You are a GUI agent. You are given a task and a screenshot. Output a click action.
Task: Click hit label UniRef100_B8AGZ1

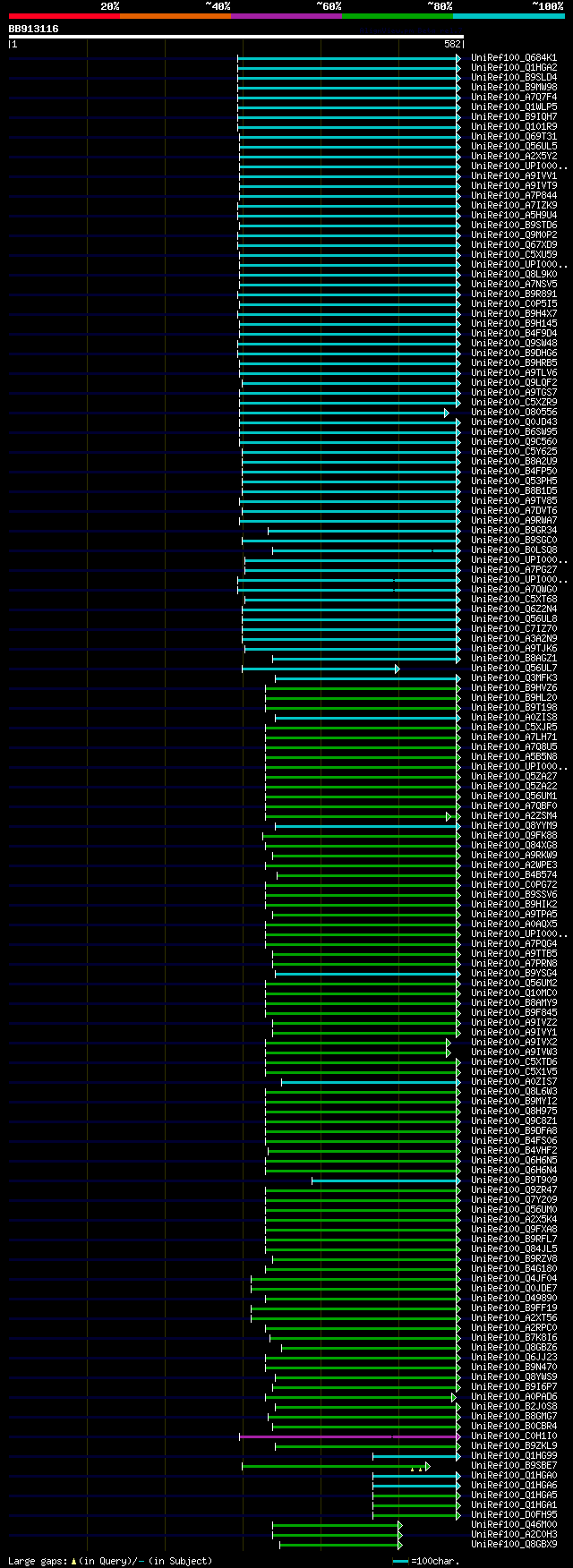514,659
